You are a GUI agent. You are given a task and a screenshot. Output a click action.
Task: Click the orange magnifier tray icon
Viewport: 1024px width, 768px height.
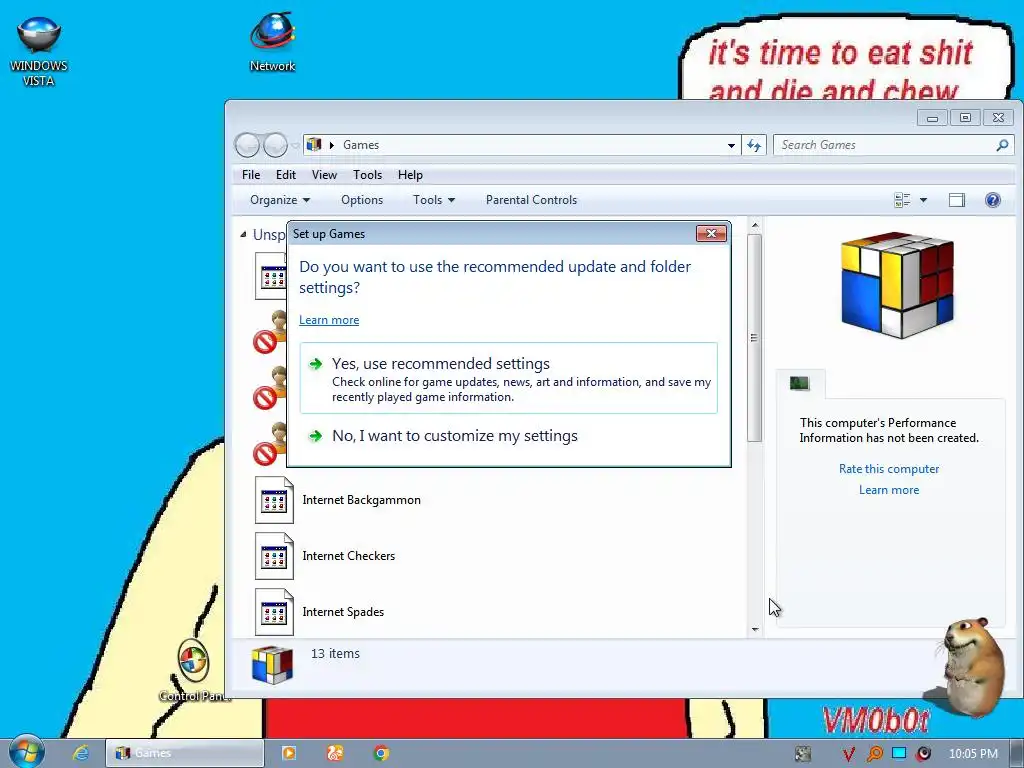click(x=874, y=754)
